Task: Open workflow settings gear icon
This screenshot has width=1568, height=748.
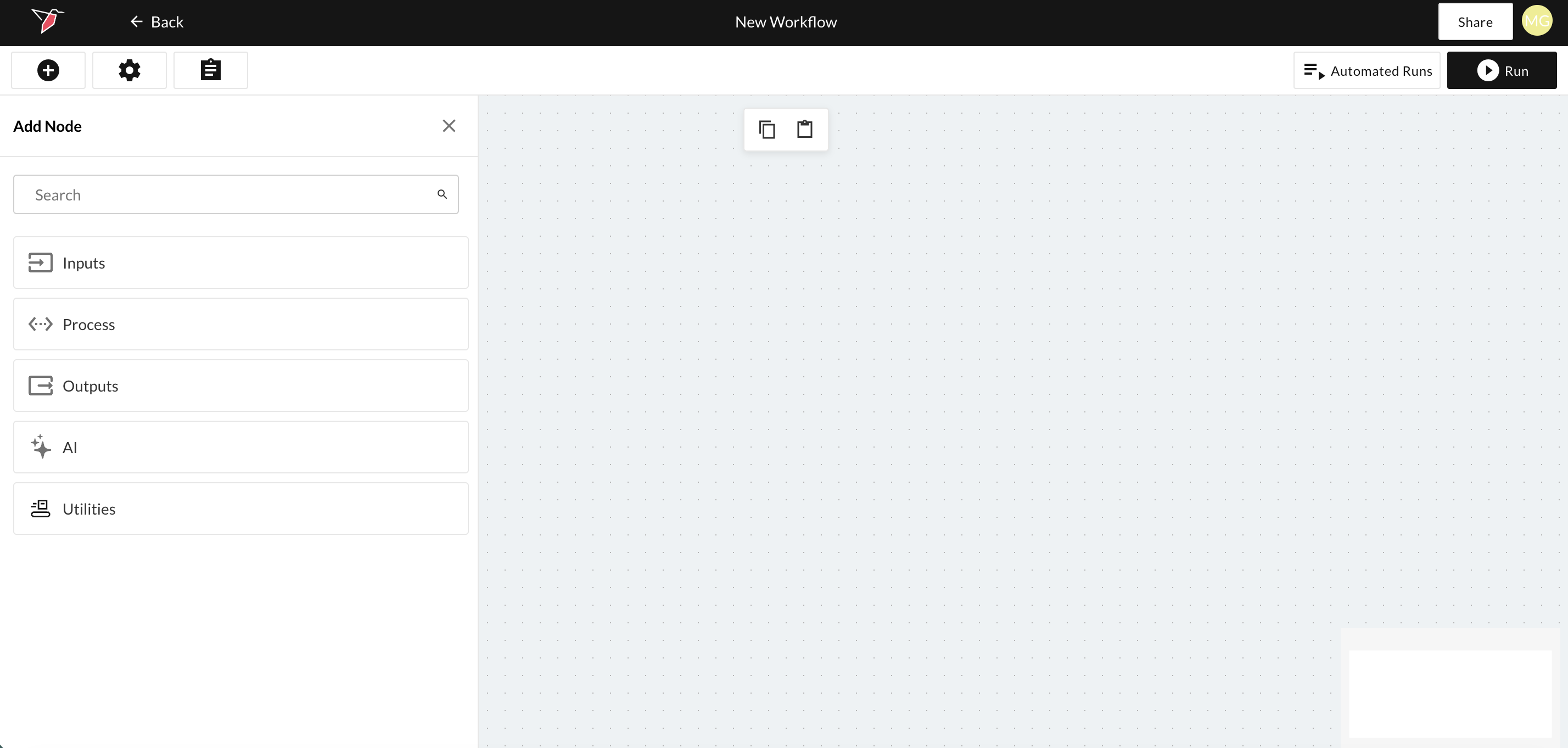Action: 129,71
